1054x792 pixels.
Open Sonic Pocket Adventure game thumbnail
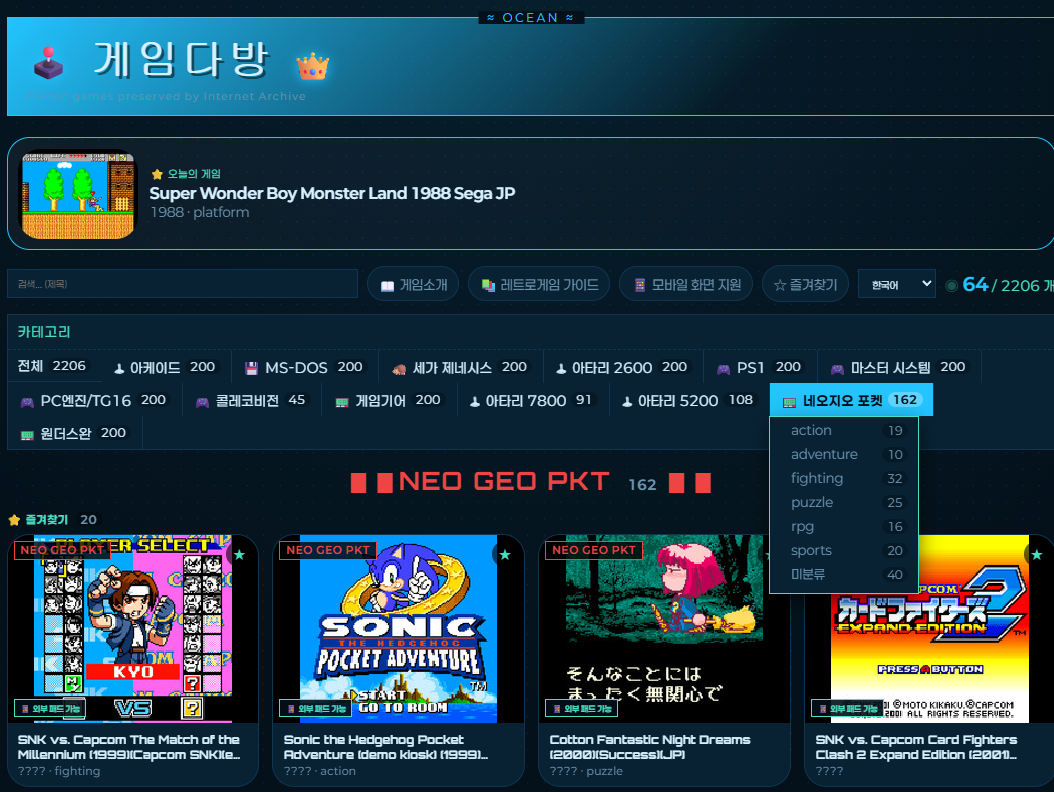tap(399, 629)
